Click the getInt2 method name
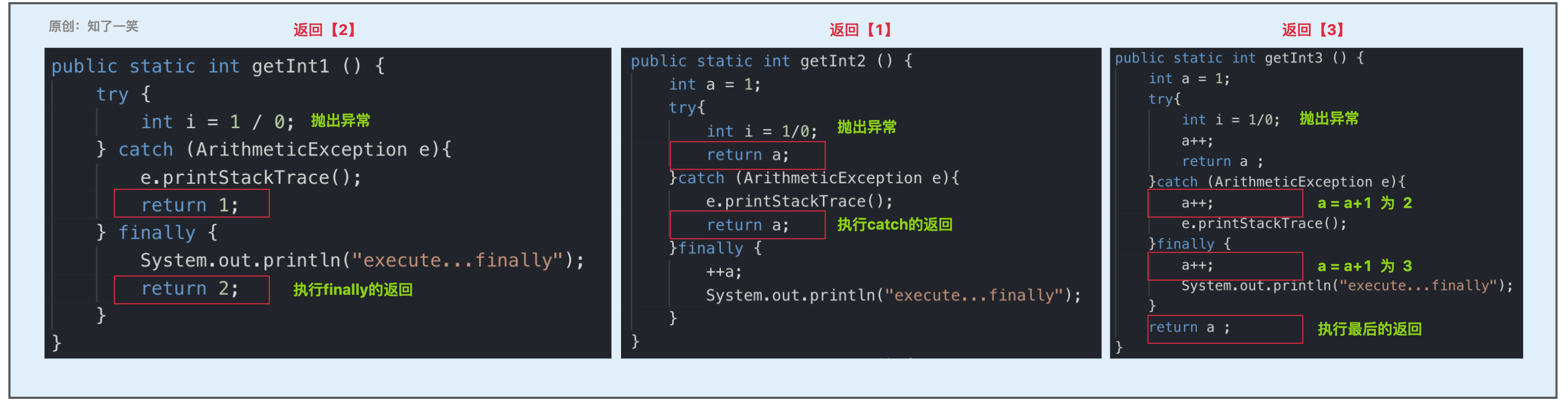 point(833,61)
